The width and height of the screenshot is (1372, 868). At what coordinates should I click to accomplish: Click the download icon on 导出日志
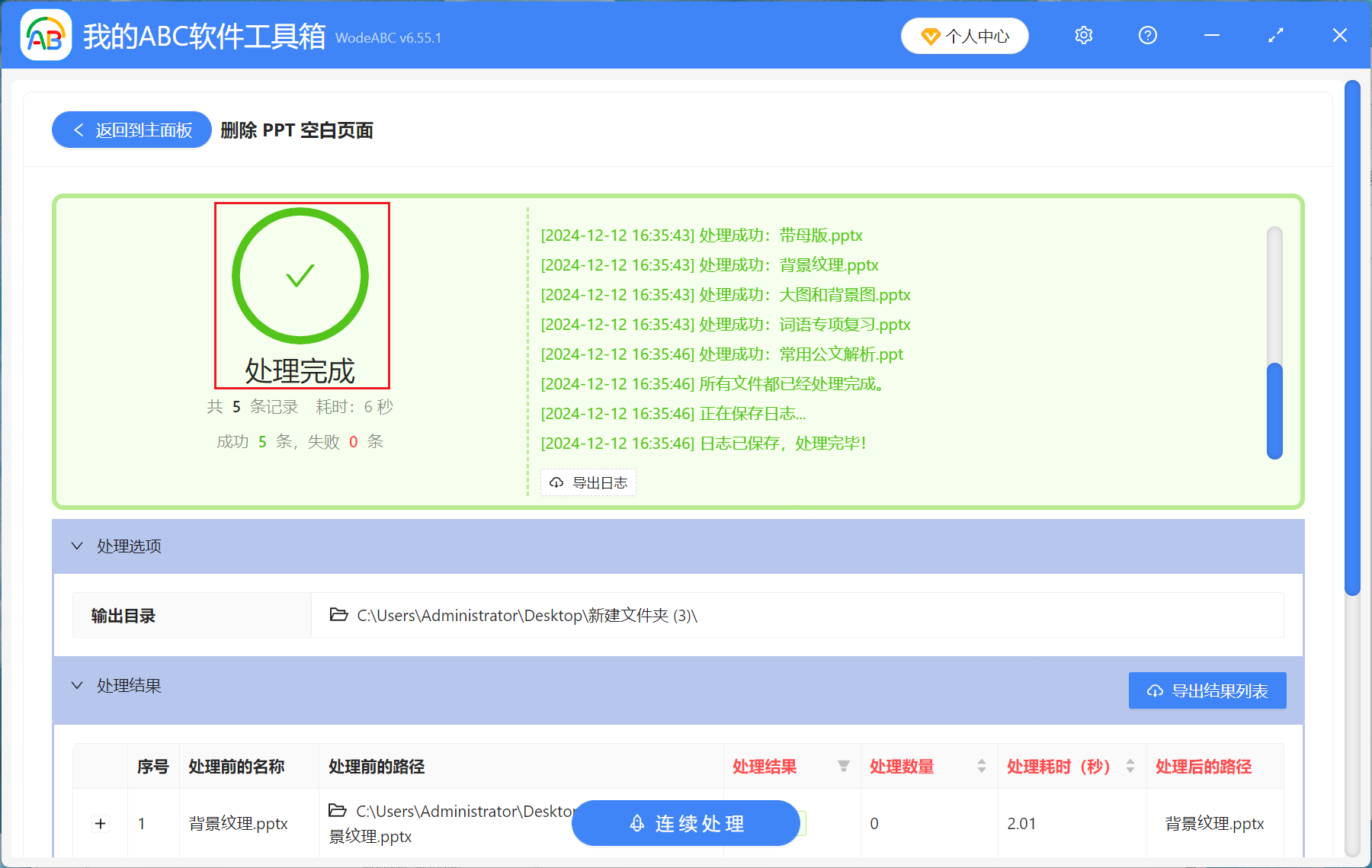click(556, 482)
